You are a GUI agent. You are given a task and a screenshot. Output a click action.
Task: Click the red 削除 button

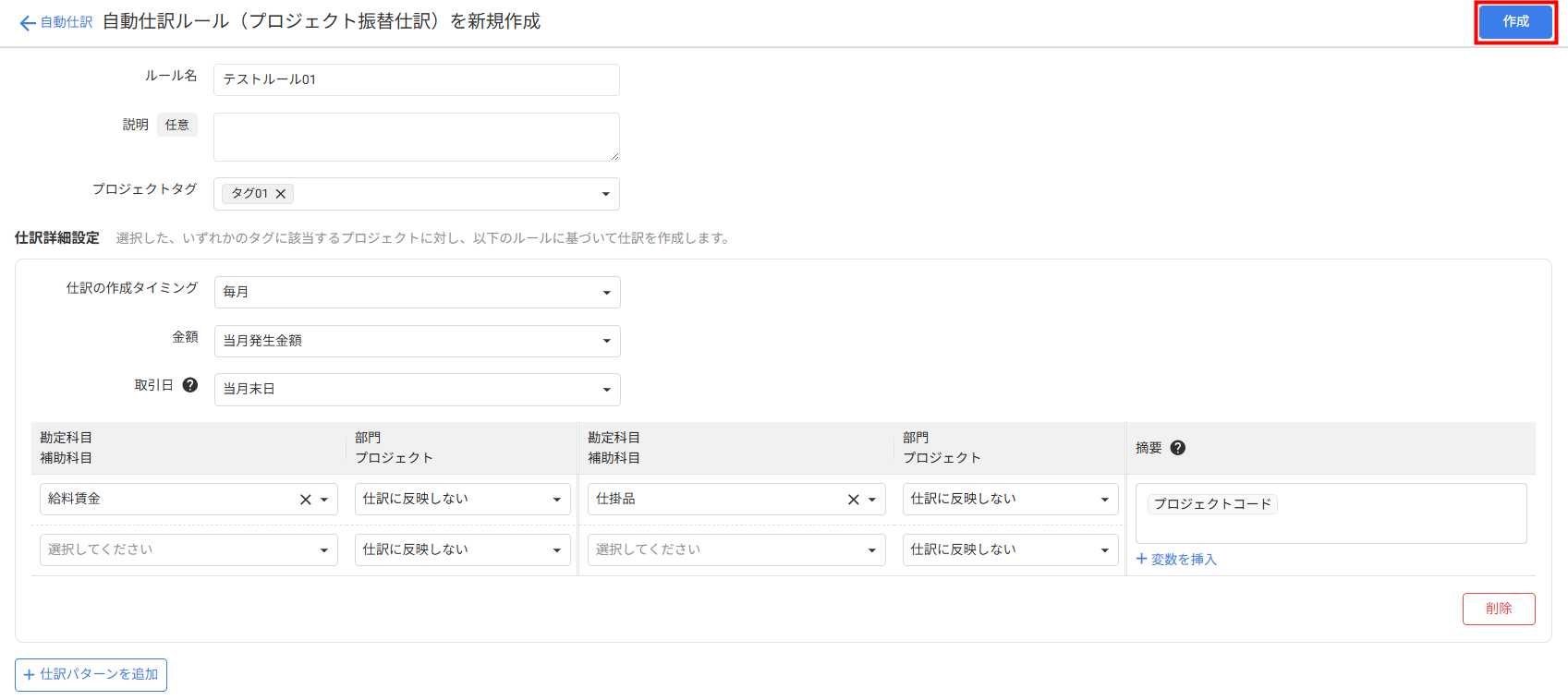1498,609
